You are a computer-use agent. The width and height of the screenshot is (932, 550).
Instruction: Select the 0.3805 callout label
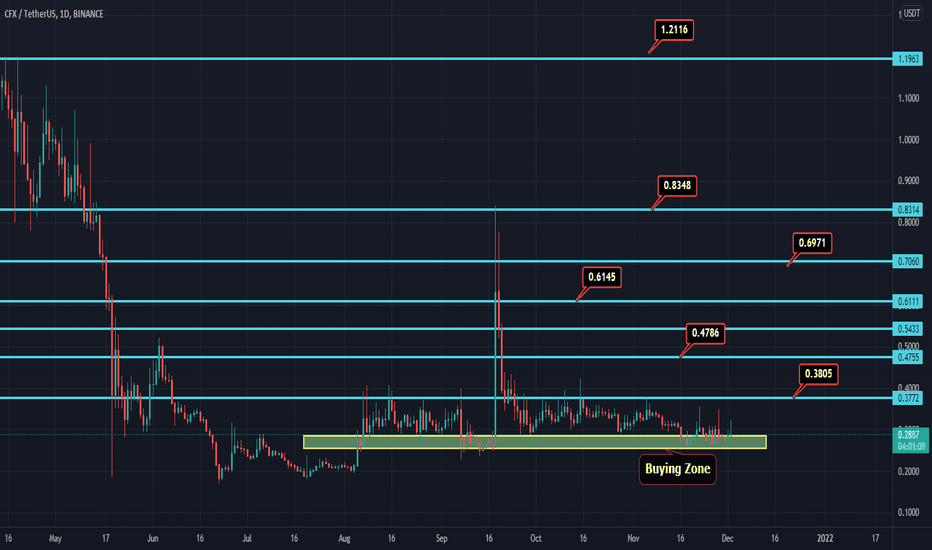[x=818, y=374]
